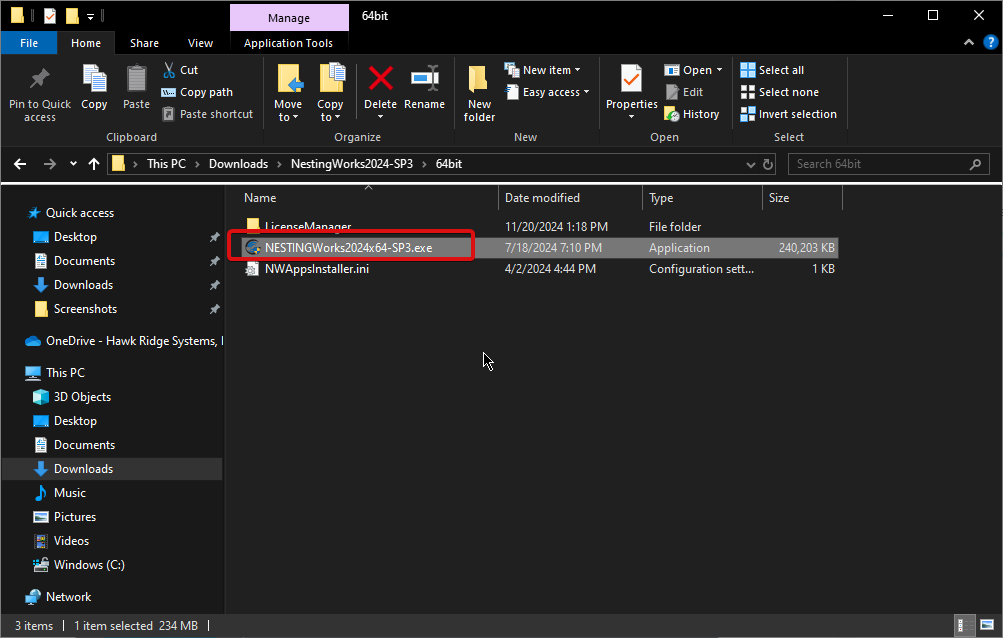The width and height of the screenshot is (1003, 638).
Task: Open the Open dropdown in ribbon
Action: point(693,70)
